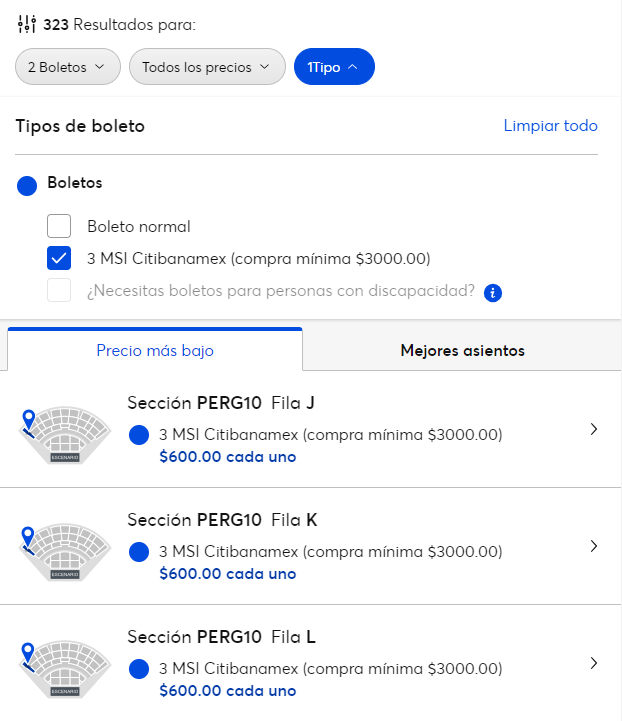The image size is (622, 721).
Task: Click blue ticket-type dot in Fila J listing
Action: [x=139, y=435]
